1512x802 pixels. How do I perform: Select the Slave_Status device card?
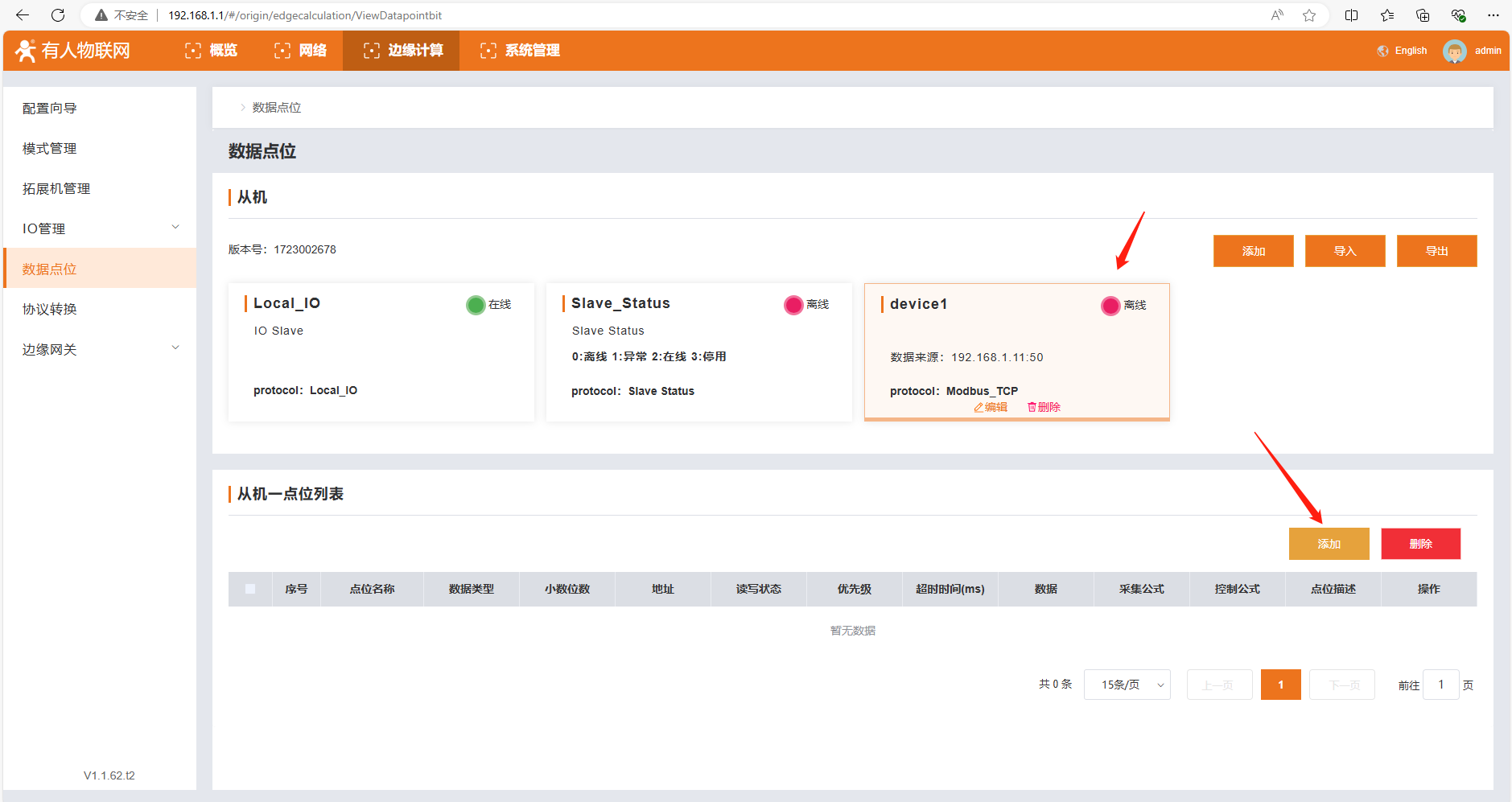tap(698, 352)
